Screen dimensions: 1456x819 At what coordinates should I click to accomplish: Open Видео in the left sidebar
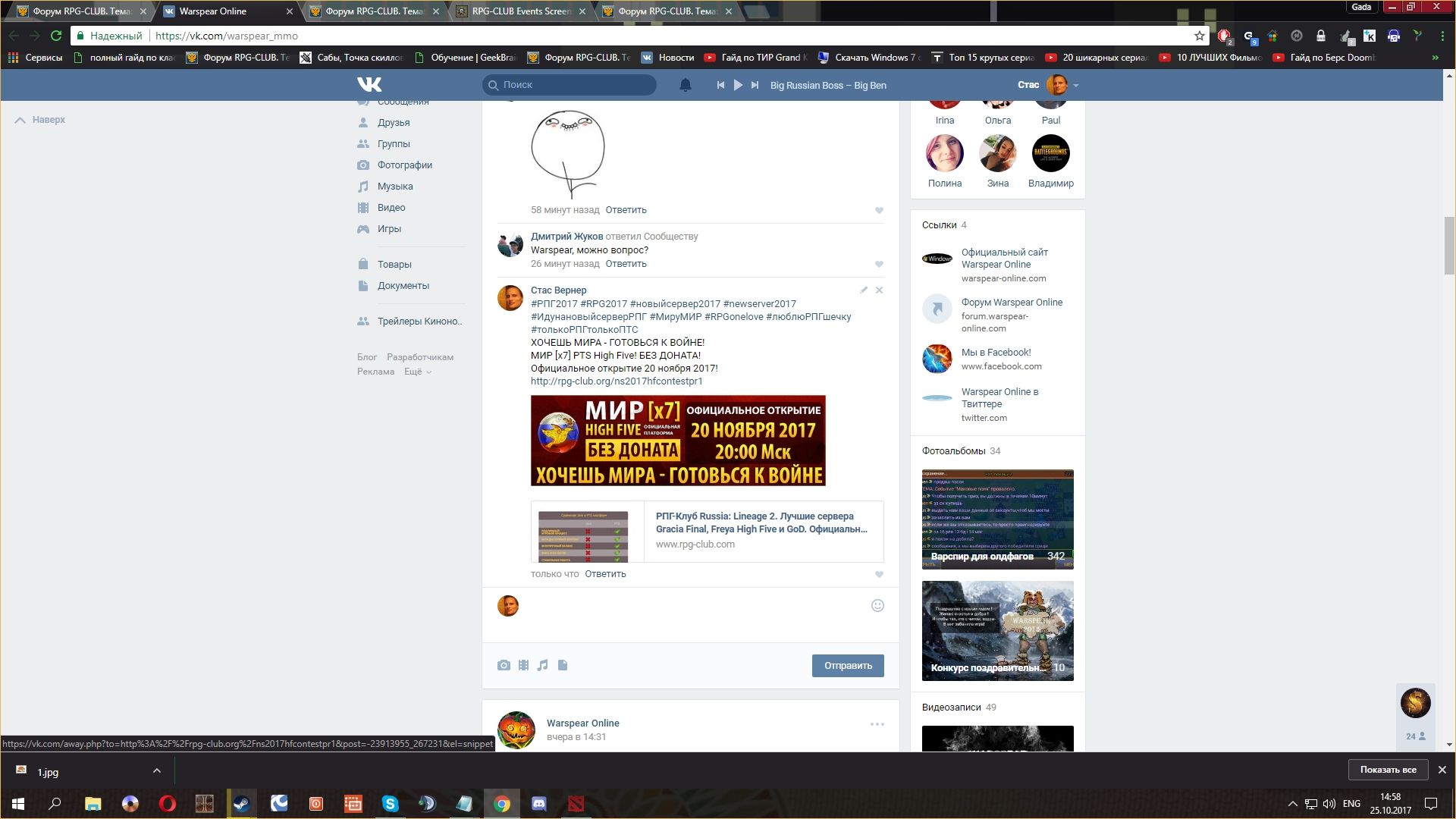click(x=391, y=208)
